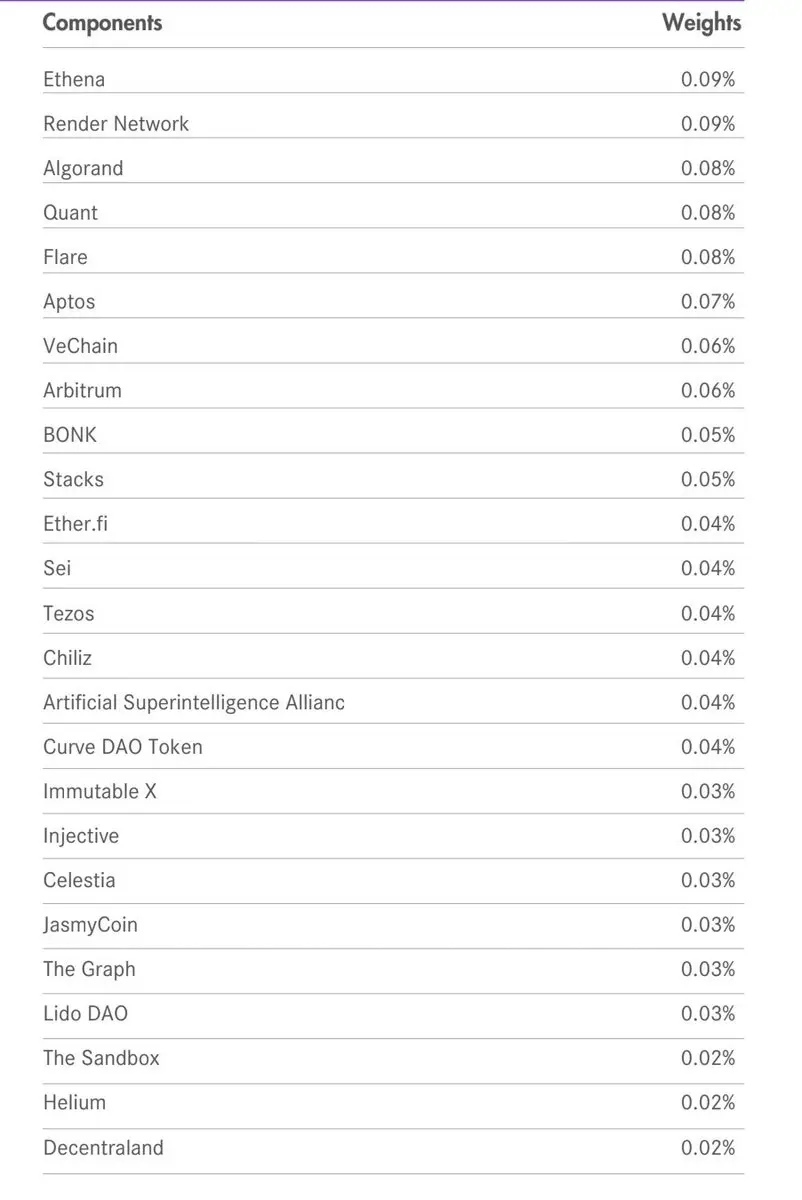Click the Algorand component name
The width and height of the screenshot is (802, 1200).
click(x=83, y=168)
